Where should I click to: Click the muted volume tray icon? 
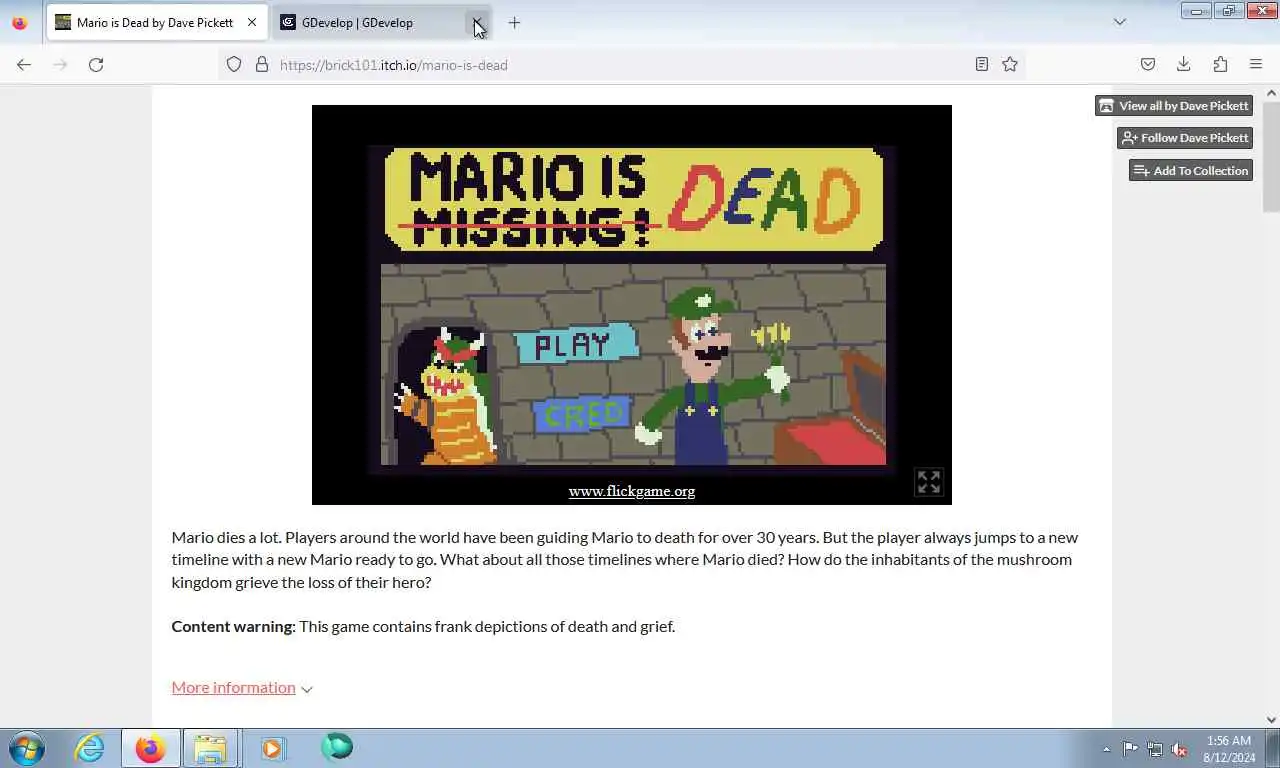pos(1179,749)
